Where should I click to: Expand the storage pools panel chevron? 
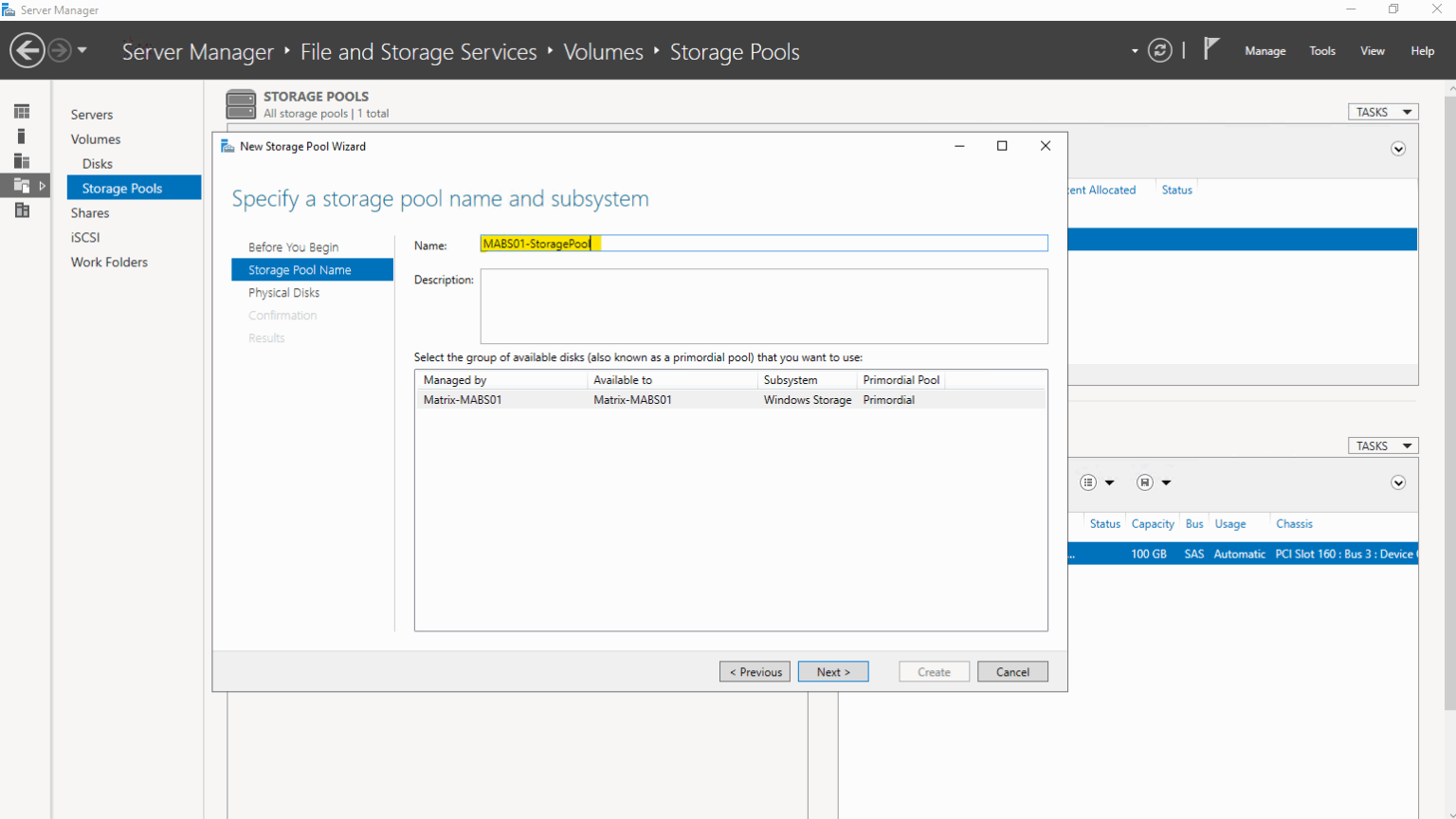point(1397,149)
